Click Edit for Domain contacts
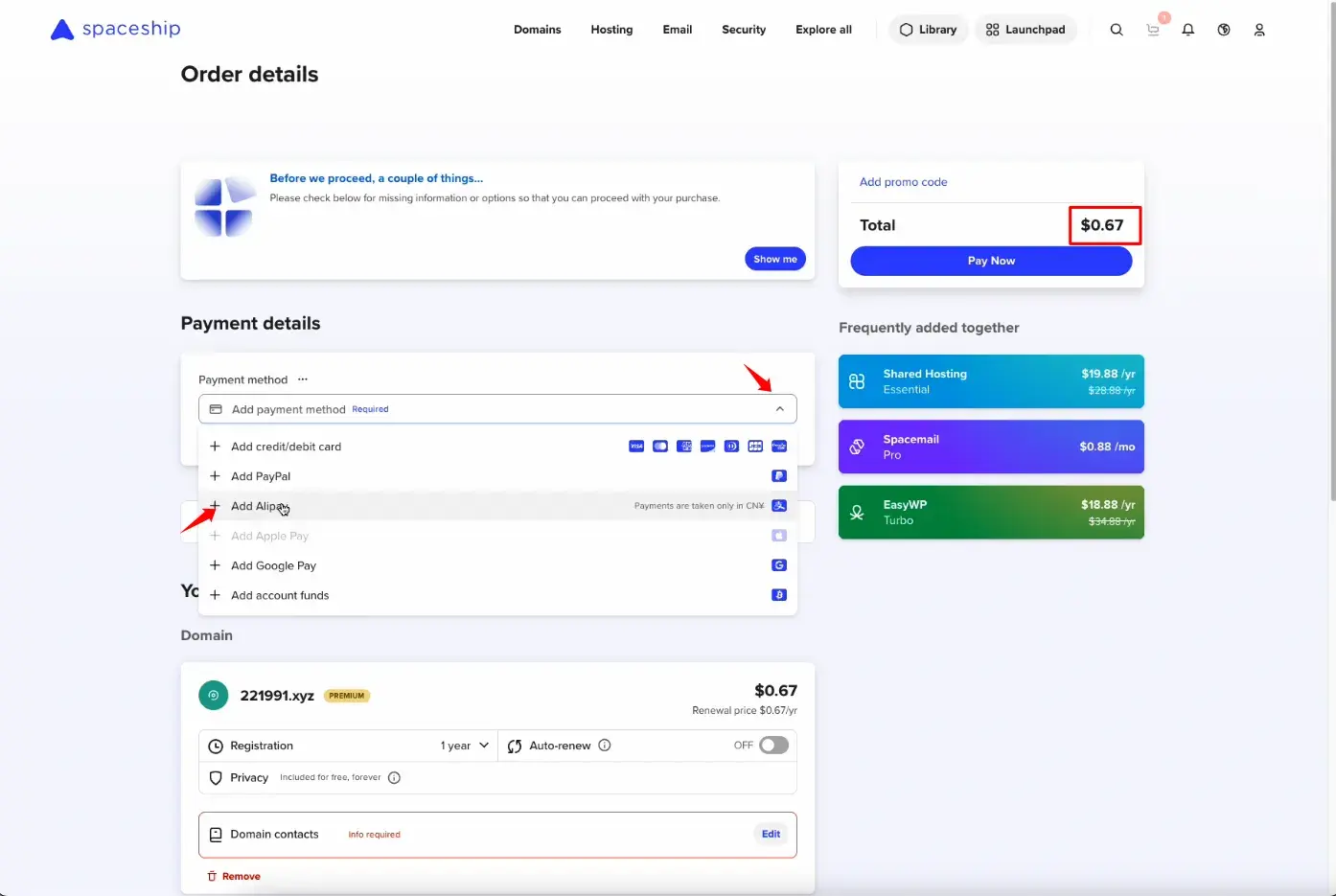Viewport: 1336px width, 896px height. (771, 834)
